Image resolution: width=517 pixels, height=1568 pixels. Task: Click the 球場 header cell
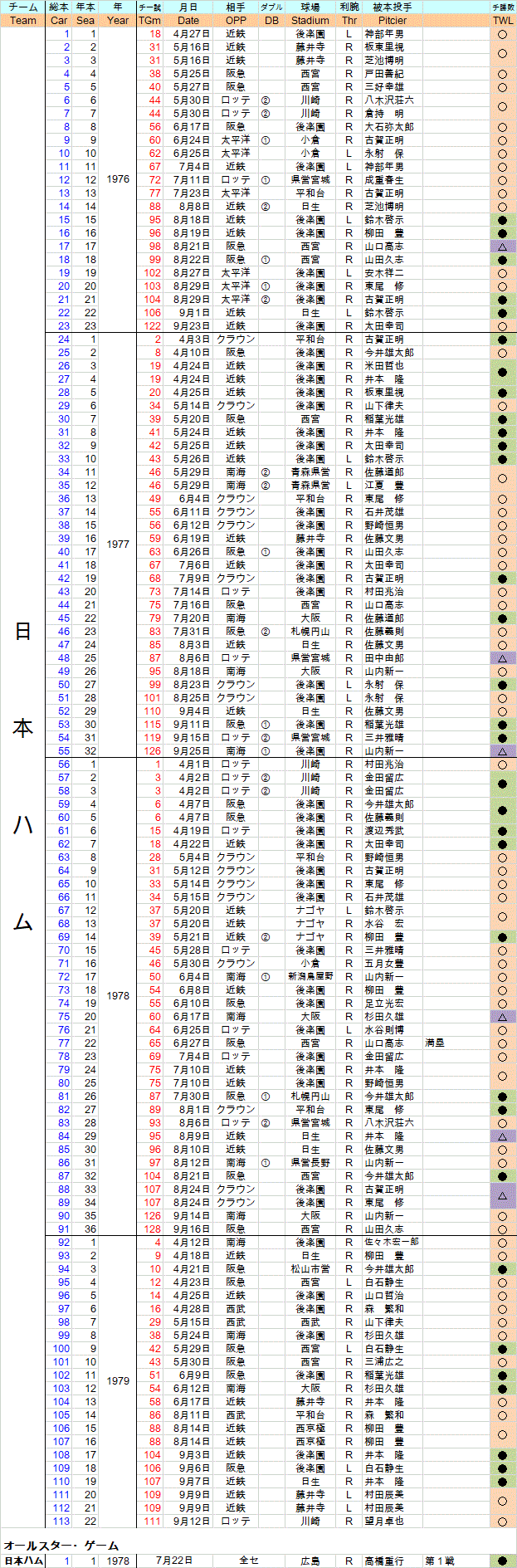click(310, 7)
